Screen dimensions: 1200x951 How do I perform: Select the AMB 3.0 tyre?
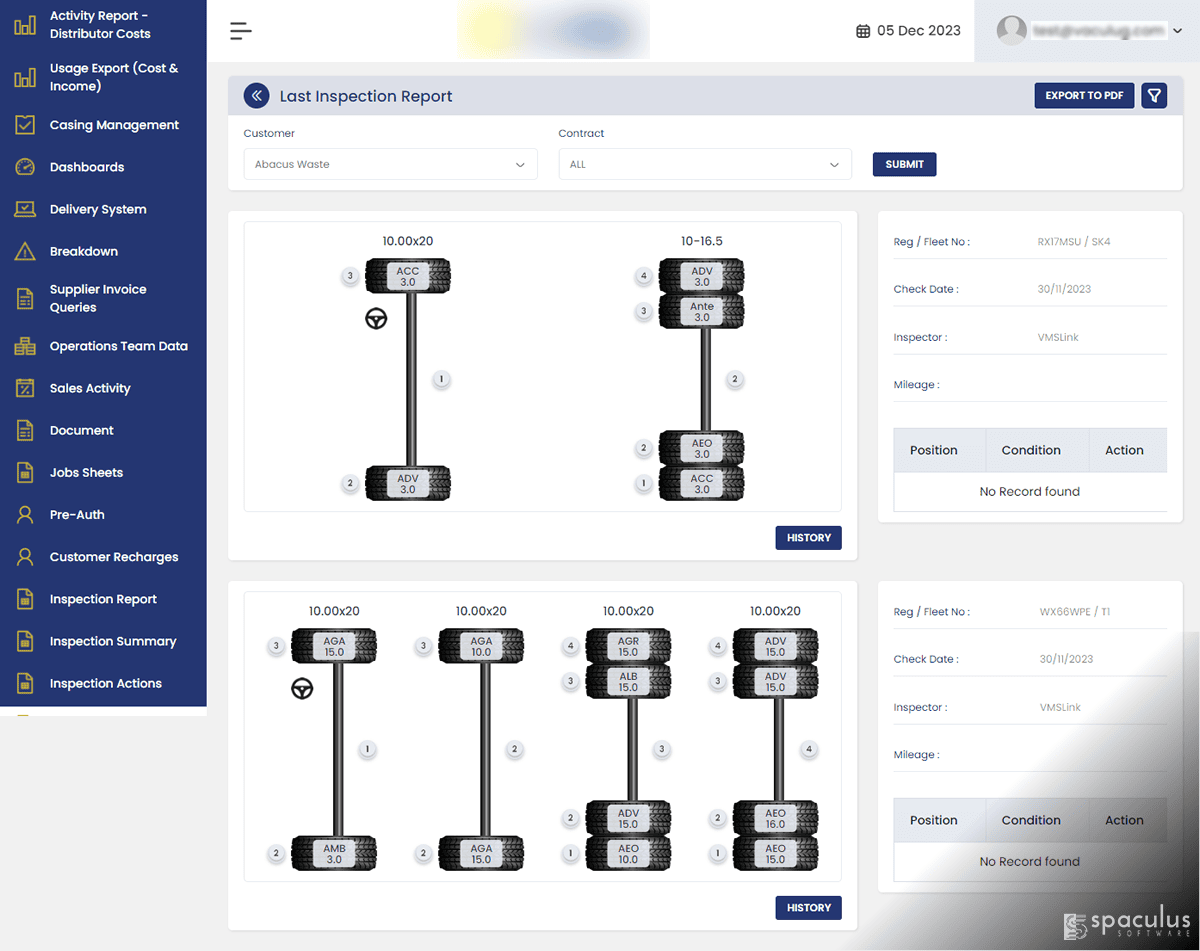click(x=334, y=853)
